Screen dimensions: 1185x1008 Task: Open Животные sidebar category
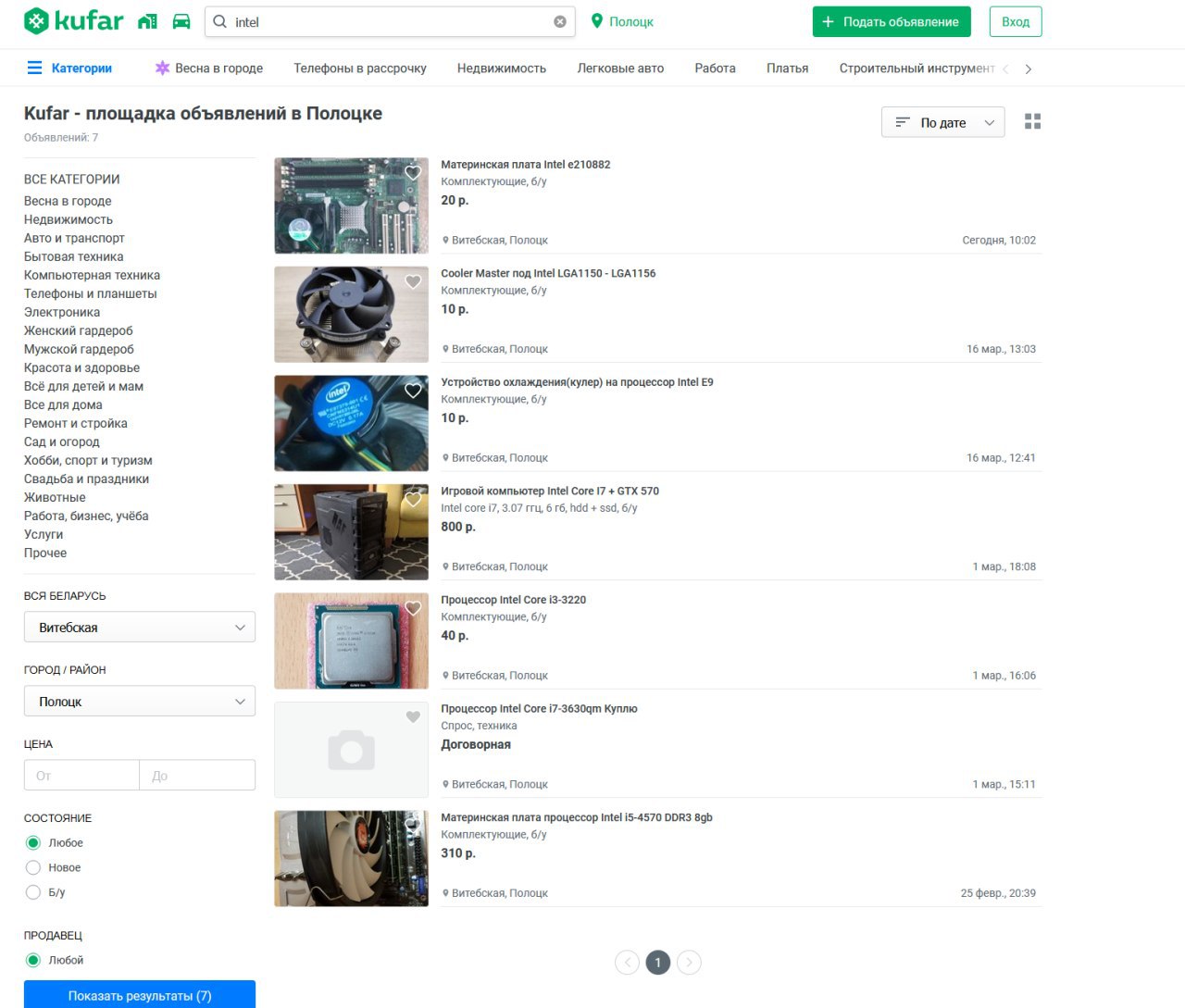[55, 497]
